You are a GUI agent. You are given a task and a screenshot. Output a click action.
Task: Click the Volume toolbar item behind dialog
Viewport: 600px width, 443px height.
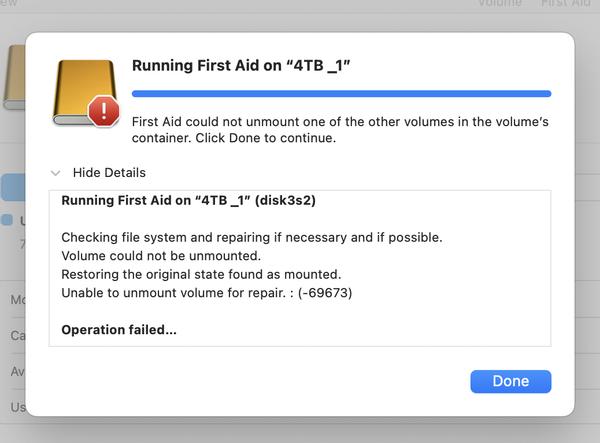(499, 4)
